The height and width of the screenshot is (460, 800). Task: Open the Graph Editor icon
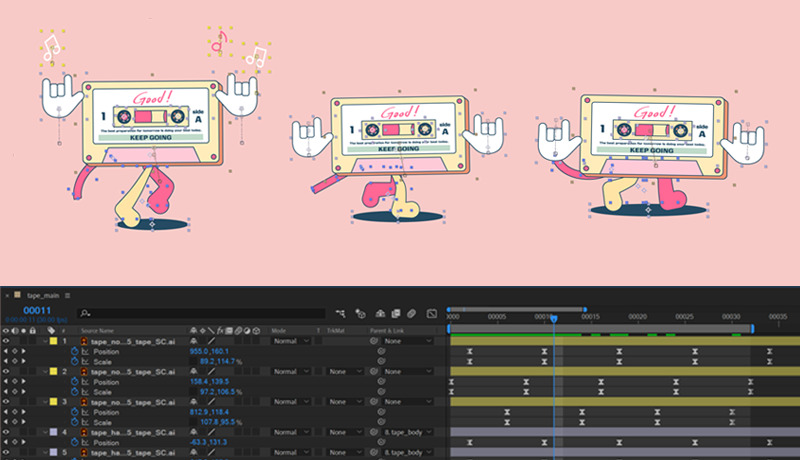pyautogui.click(x=432, y=314)
